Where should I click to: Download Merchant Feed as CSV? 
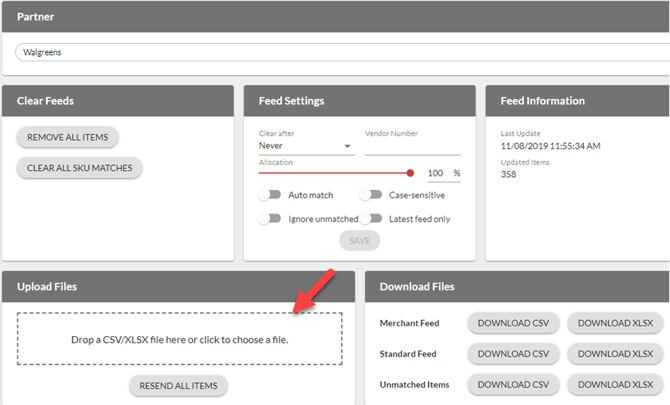pos(513,323)
